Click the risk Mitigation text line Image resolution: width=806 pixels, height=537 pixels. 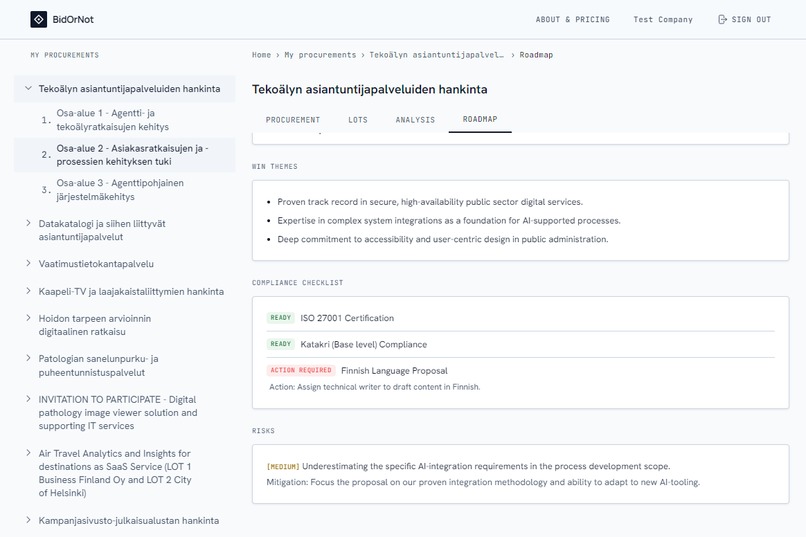point(483,482)
